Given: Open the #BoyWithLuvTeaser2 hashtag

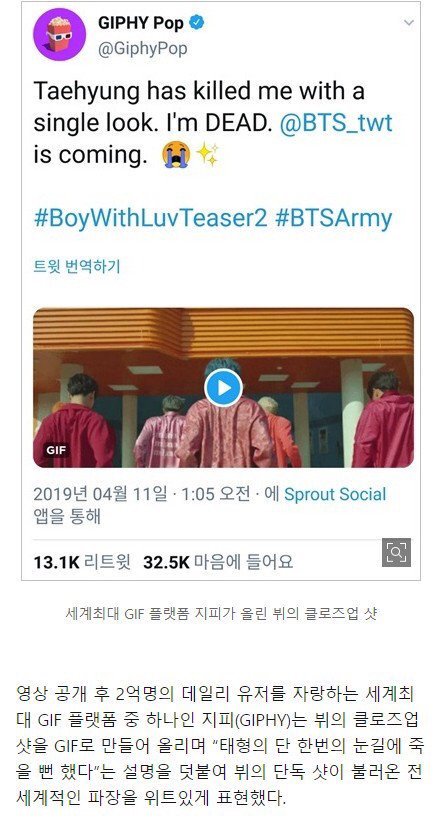Looking at the screenshot, I should coord(151,218).
